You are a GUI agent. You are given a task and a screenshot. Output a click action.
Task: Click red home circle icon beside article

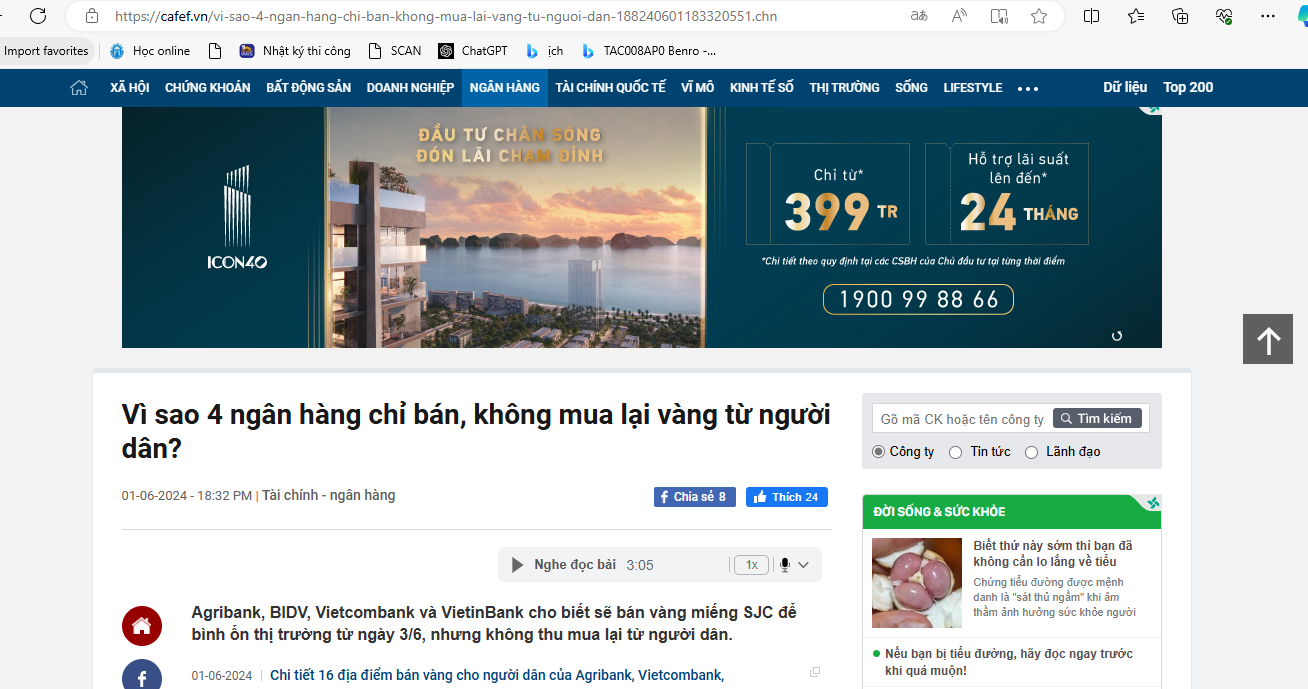[142, 626]
